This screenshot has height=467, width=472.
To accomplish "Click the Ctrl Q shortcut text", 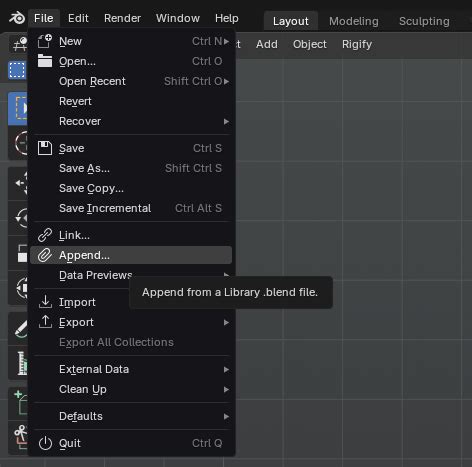I will [x=207, y=443].
